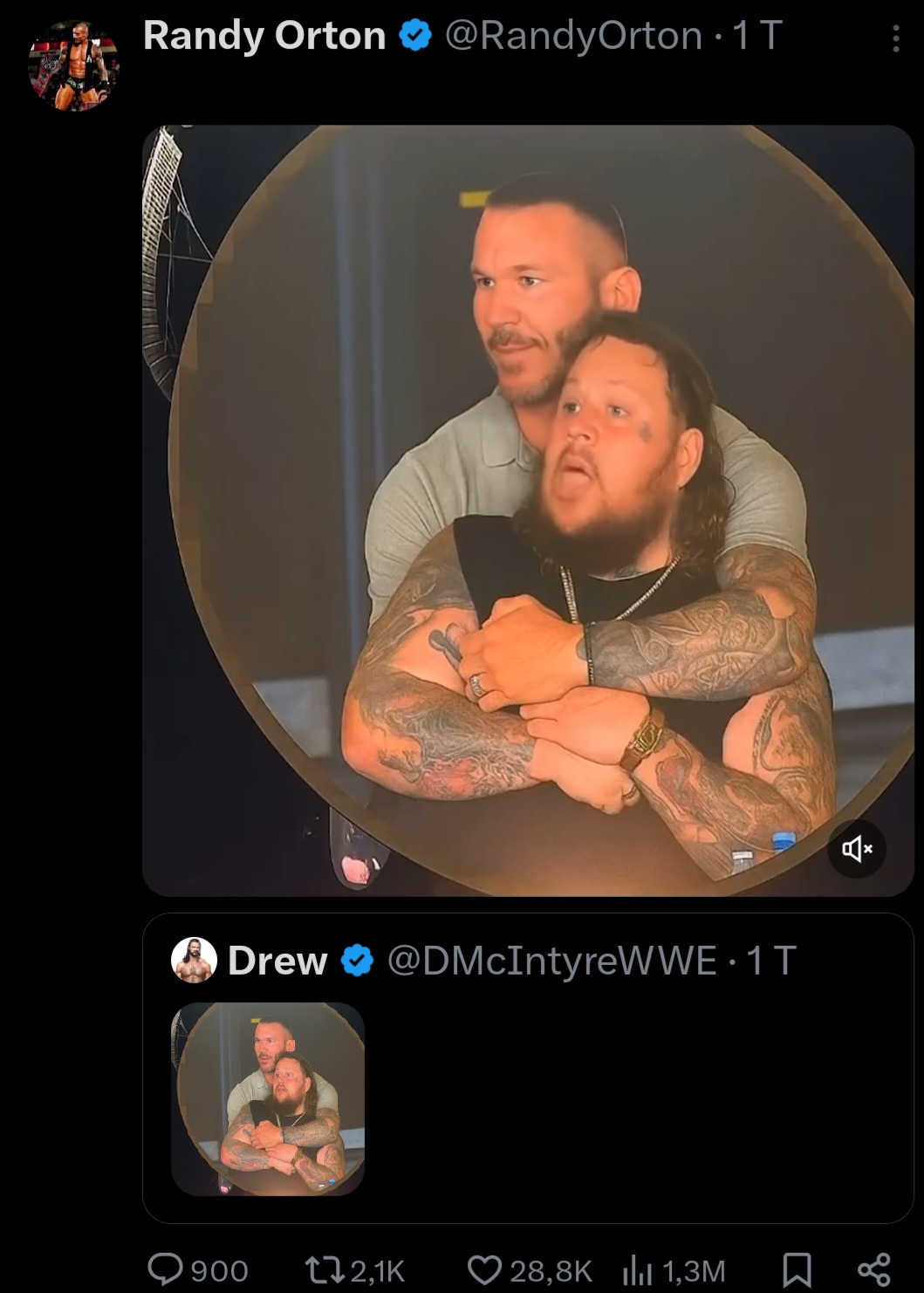Click the Drew display name
The width and height of the screenshot is (924, 1293).
coord(277,961)
